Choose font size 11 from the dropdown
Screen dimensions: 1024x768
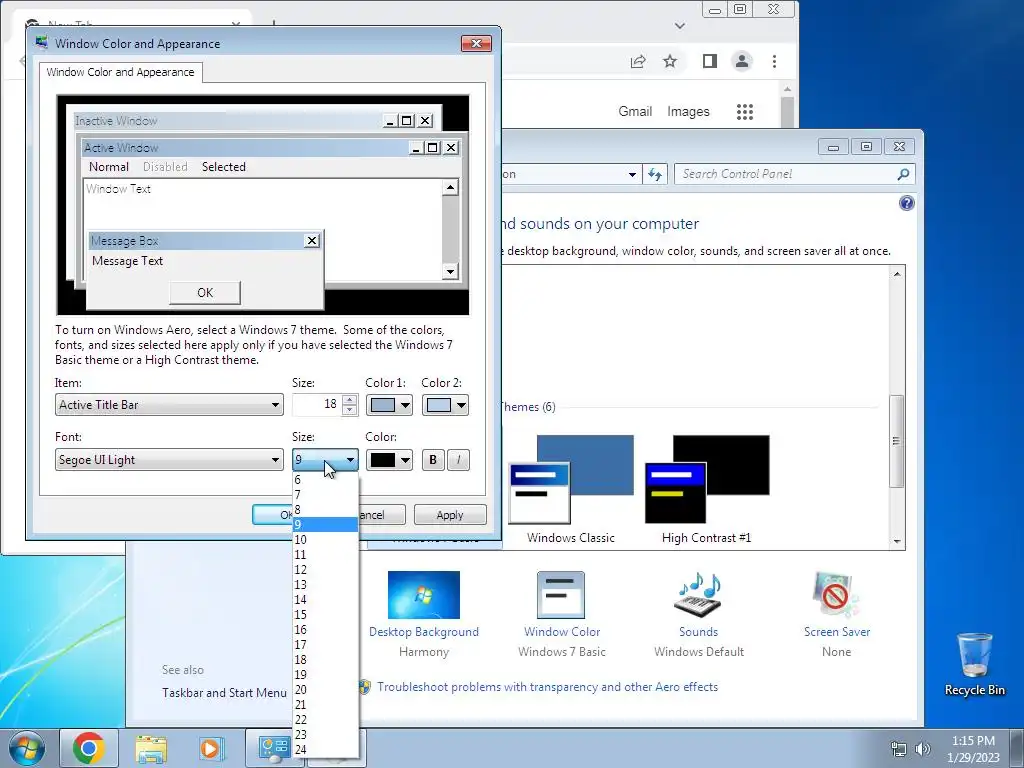click(x=325, y=555)
